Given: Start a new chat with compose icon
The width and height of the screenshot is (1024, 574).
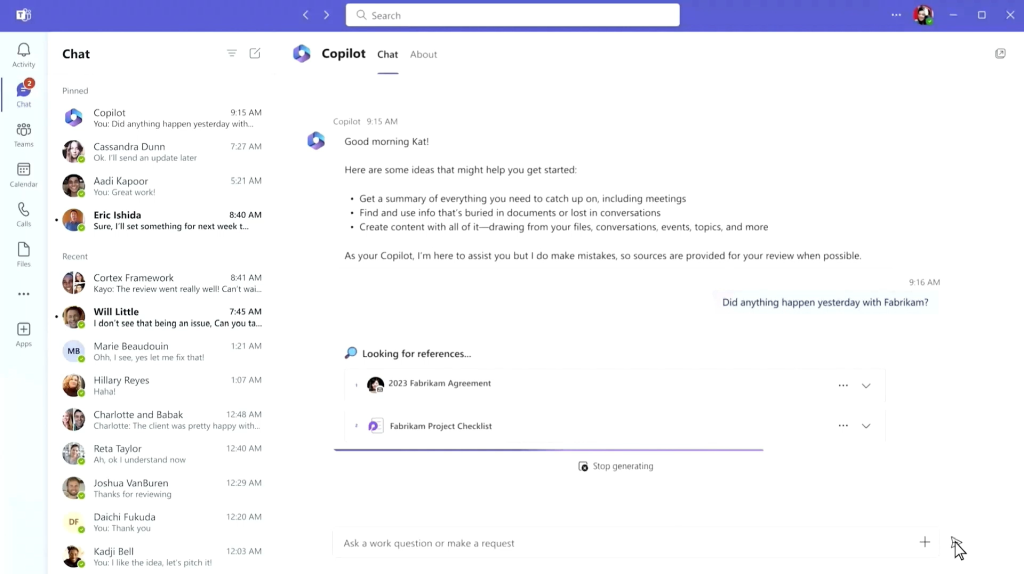Looking at the screenshot, I should point(255,54).
